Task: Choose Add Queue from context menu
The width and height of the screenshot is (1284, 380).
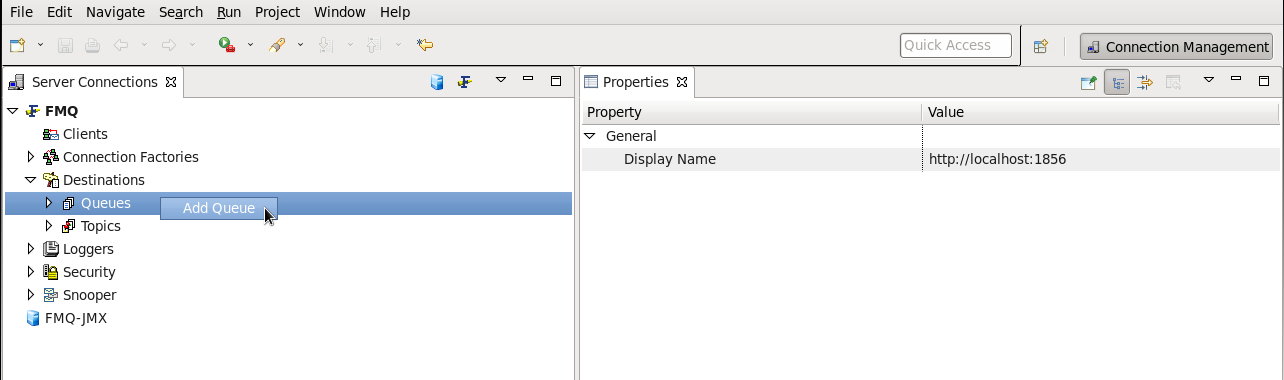Action: click(218, 208)
